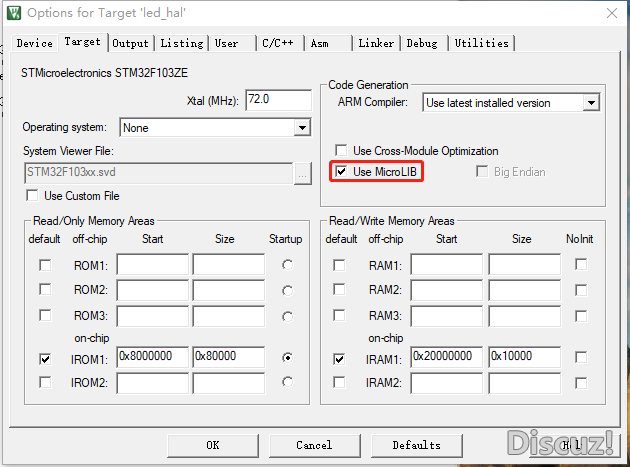Image resolution: width=630 pixels, height=467 pixels.
Task: Click the OK button
Action: click(213, 445)
